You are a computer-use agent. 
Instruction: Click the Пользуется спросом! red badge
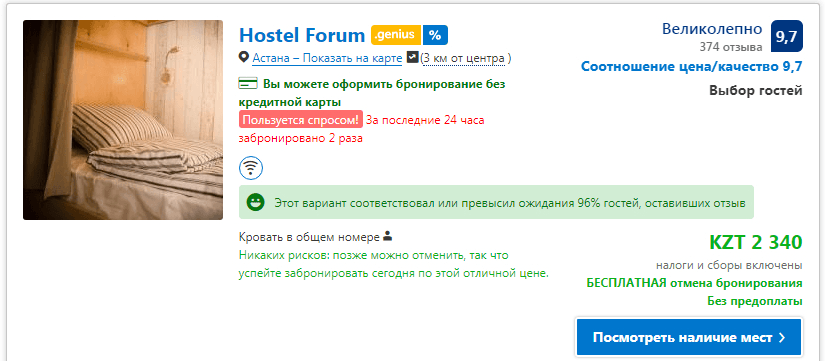point(301,120)
